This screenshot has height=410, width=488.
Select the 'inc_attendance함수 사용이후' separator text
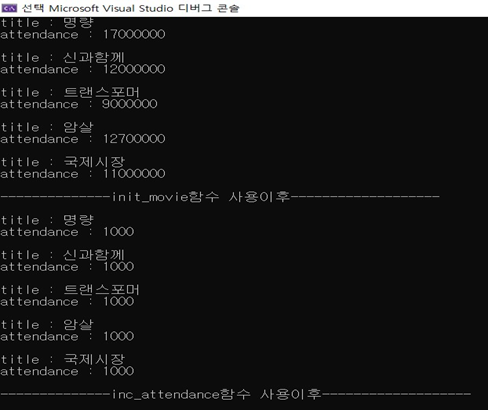pos(216,394)
